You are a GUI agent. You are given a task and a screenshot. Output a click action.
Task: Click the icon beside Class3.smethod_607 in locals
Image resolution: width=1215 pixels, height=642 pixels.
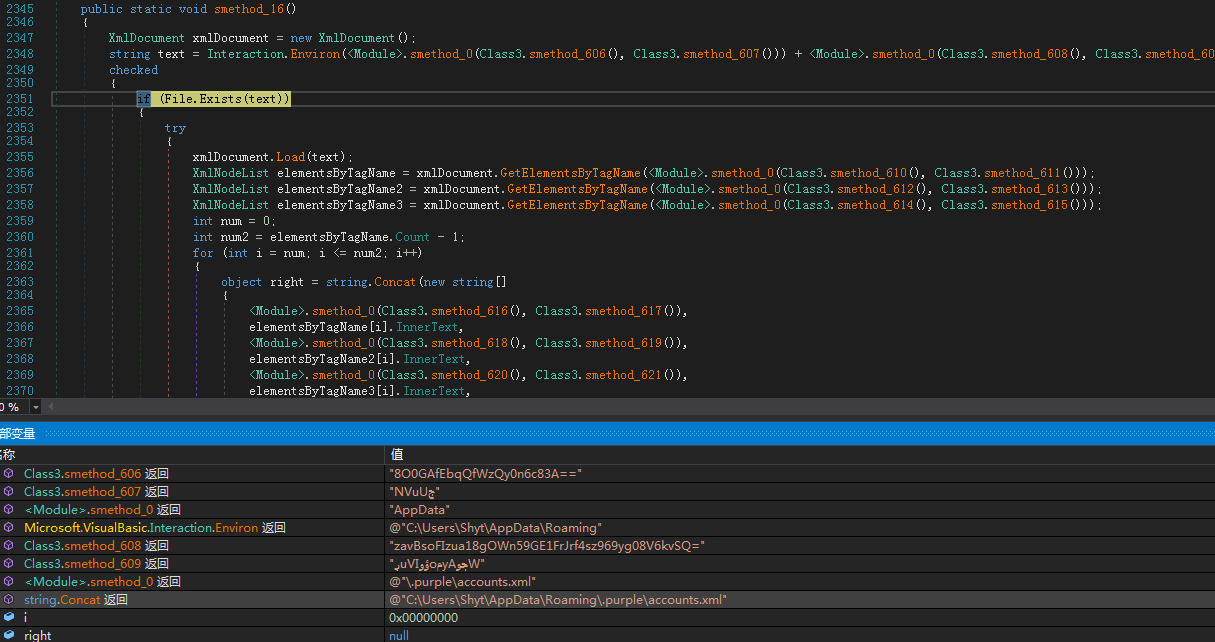click(8, 492)
